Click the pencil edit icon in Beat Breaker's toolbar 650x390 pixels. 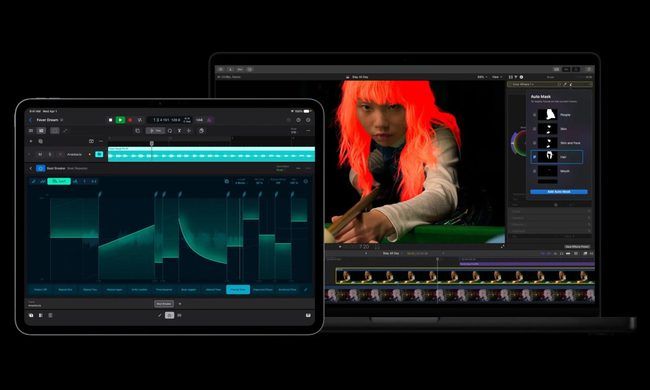[x=34, y=181]
